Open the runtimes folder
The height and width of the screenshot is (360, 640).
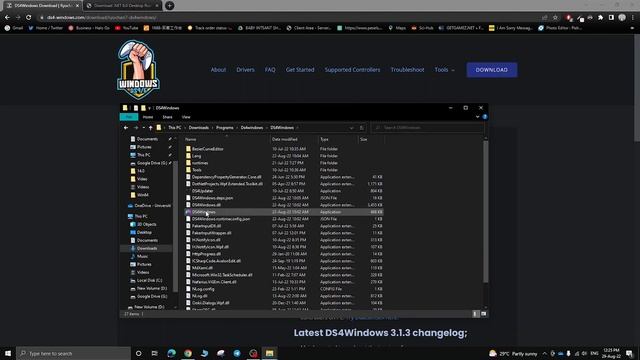pyautogui.click(x=200, y=163)
